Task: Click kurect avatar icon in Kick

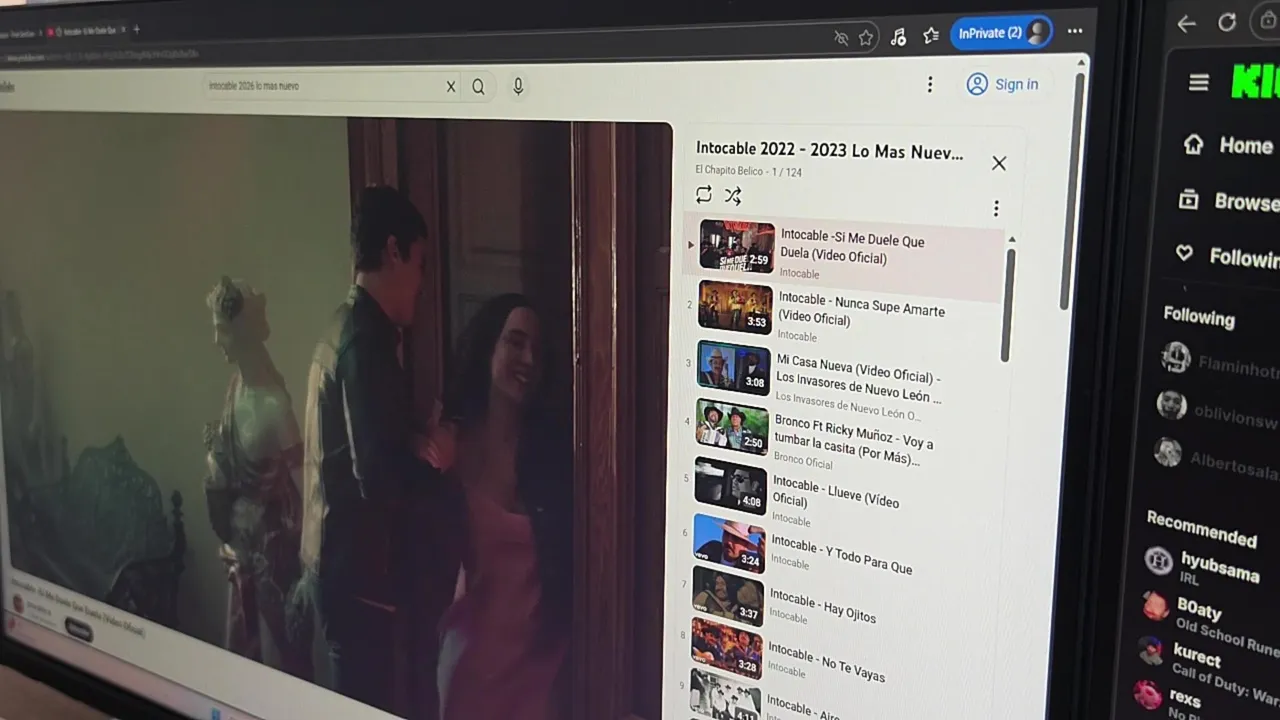Action: pos(1152,651)
